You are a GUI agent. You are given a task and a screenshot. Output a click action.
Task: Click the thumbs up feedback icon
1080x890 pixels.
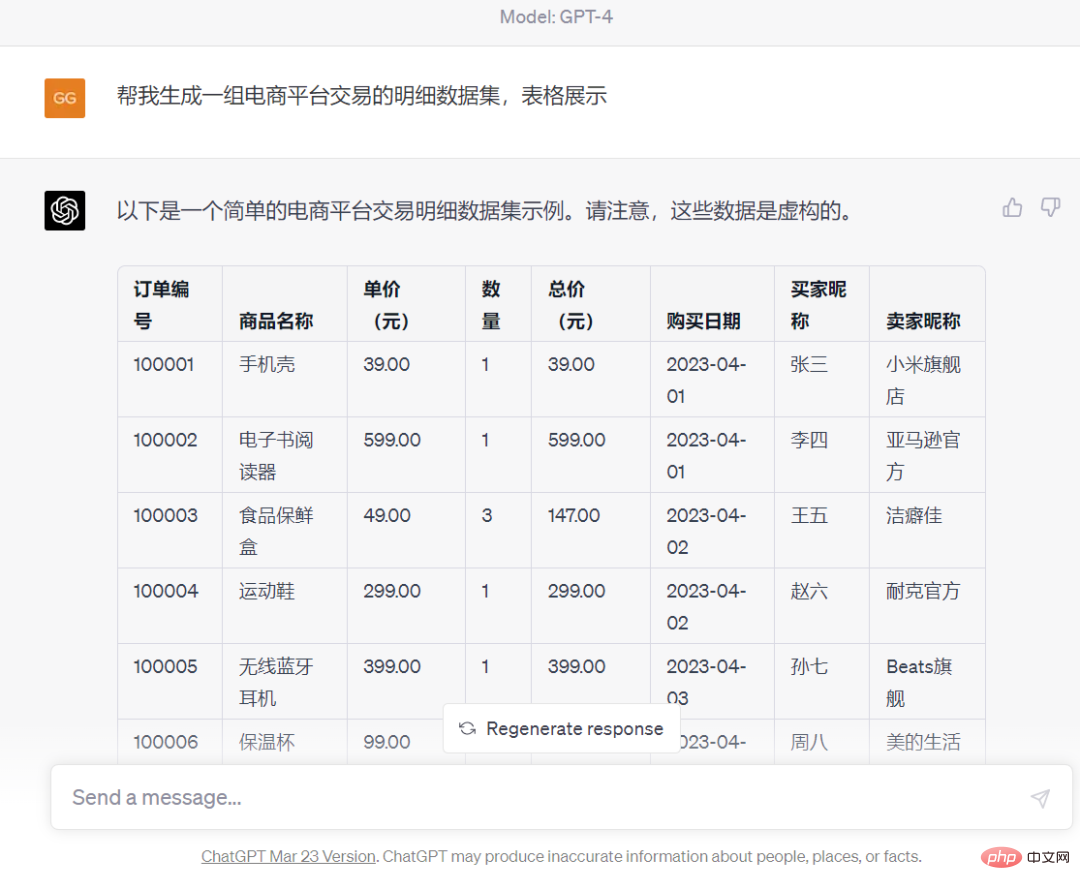1012,207
